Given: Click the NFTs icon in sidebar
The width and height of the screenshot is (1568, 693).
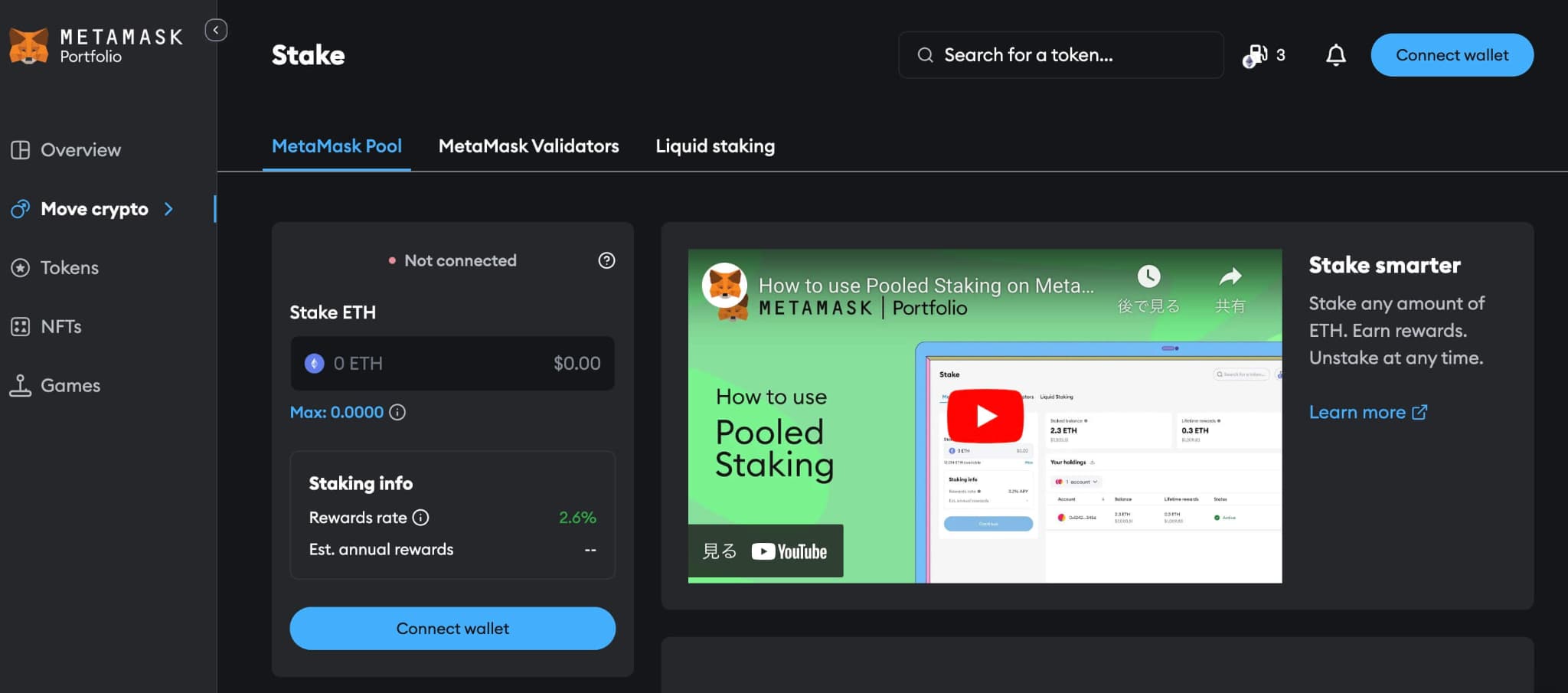Looking at the screenshot, I should click(x=21, y=327).
